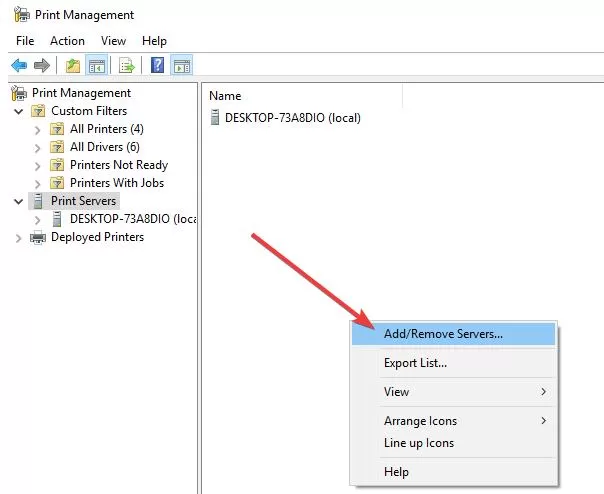Expand the Printers Not Ready node
604x494 pixels.
[x=37, y=166]
